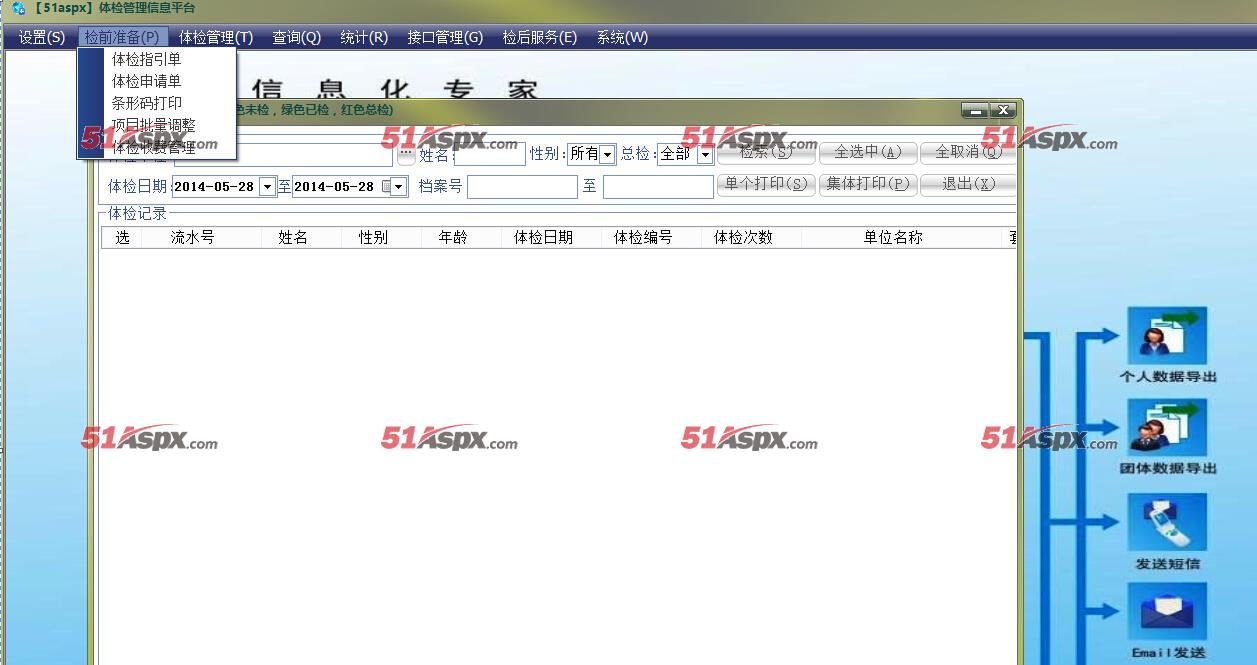Click the 全取消(Q) button
The width and height of the screenshot is (1257, 665).
point(968,153)
